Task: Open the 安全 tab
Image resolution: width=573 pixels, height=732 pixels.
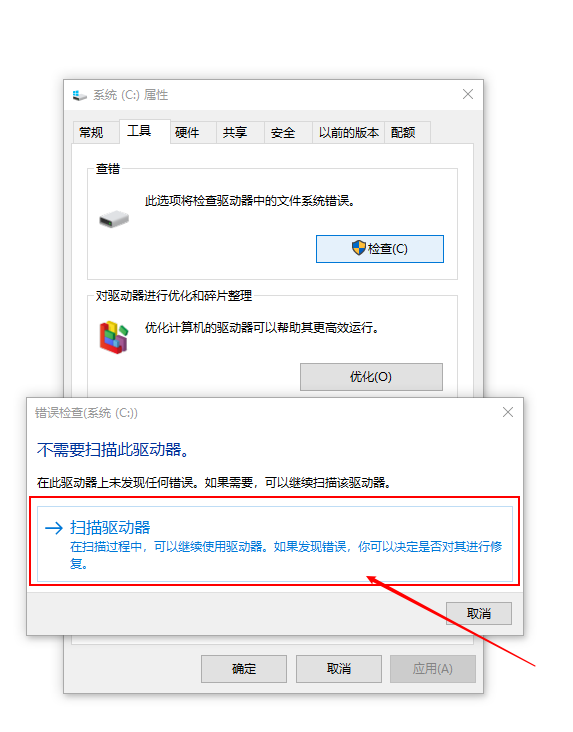Action: point(283,133)
